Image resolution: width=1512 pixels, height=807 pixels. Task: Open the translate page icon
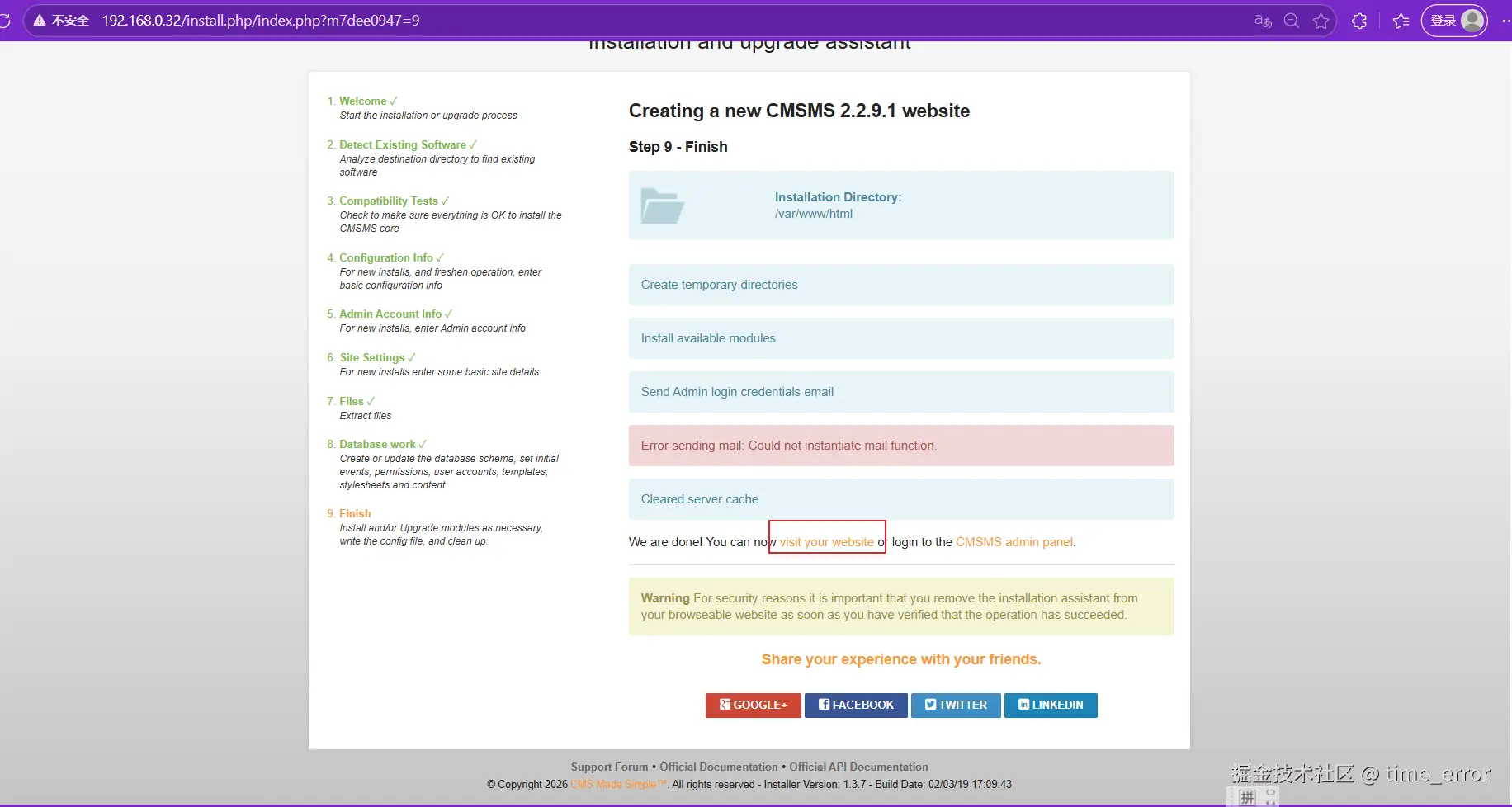coord(1263,21)
